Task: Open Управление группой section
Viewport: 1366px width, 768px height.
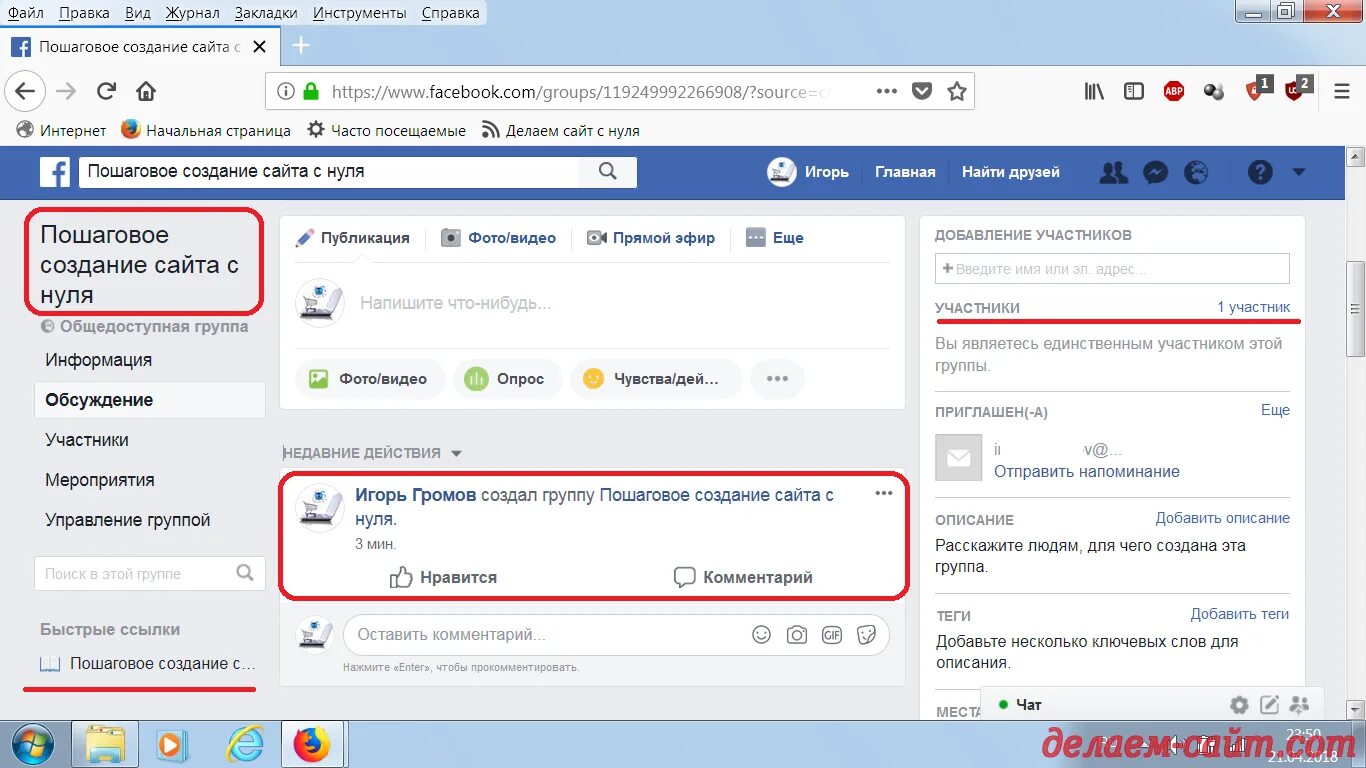Action: 128,520
